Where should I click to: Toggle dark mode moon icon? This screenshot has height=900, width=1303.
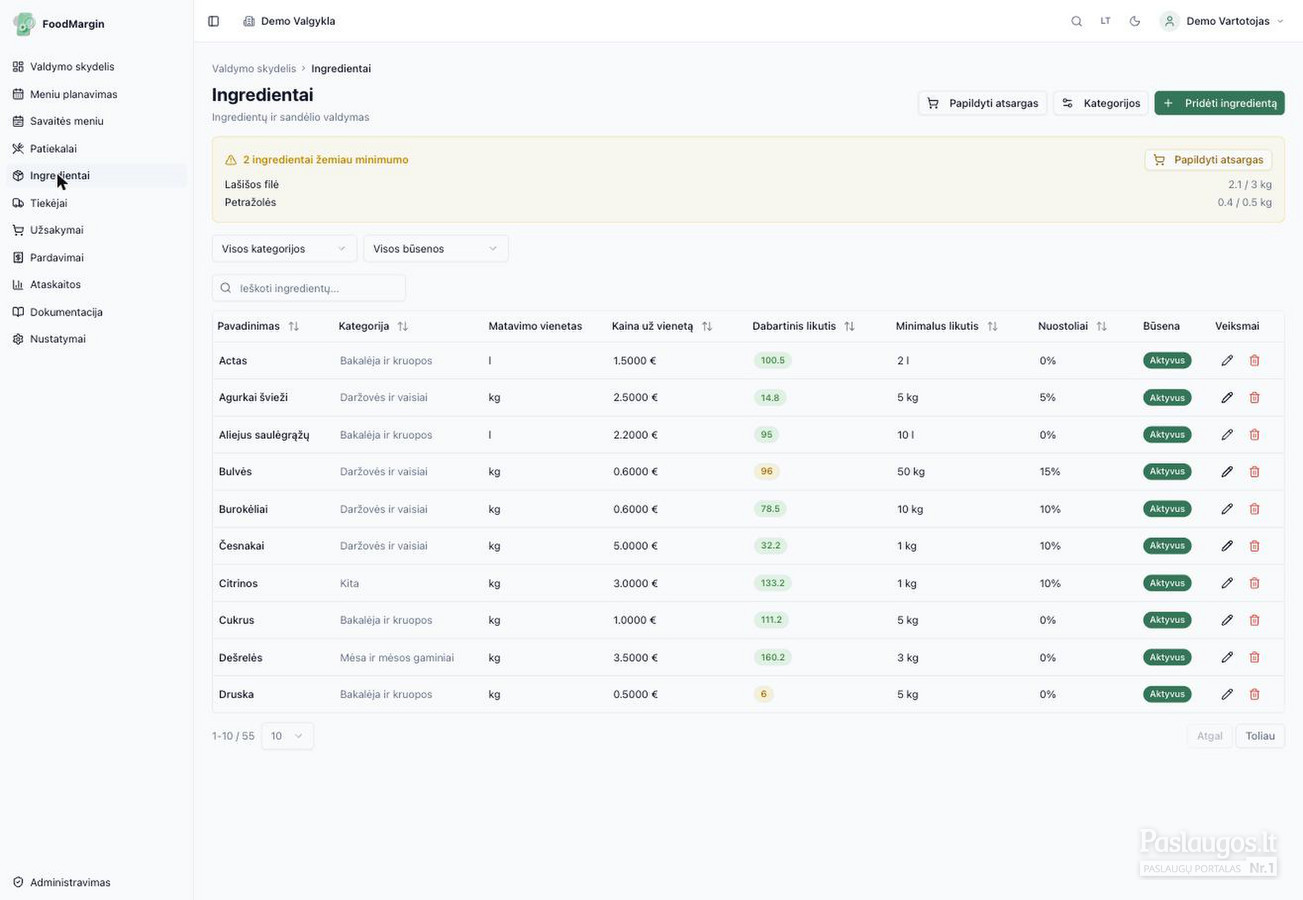click(x=1135, y=21)
